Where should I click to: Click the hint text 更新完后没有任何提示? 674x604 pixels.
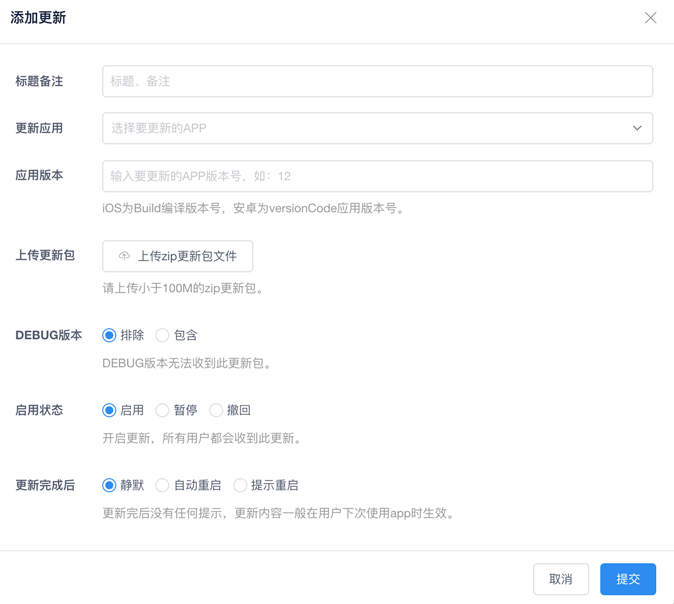tap(279, 513)
